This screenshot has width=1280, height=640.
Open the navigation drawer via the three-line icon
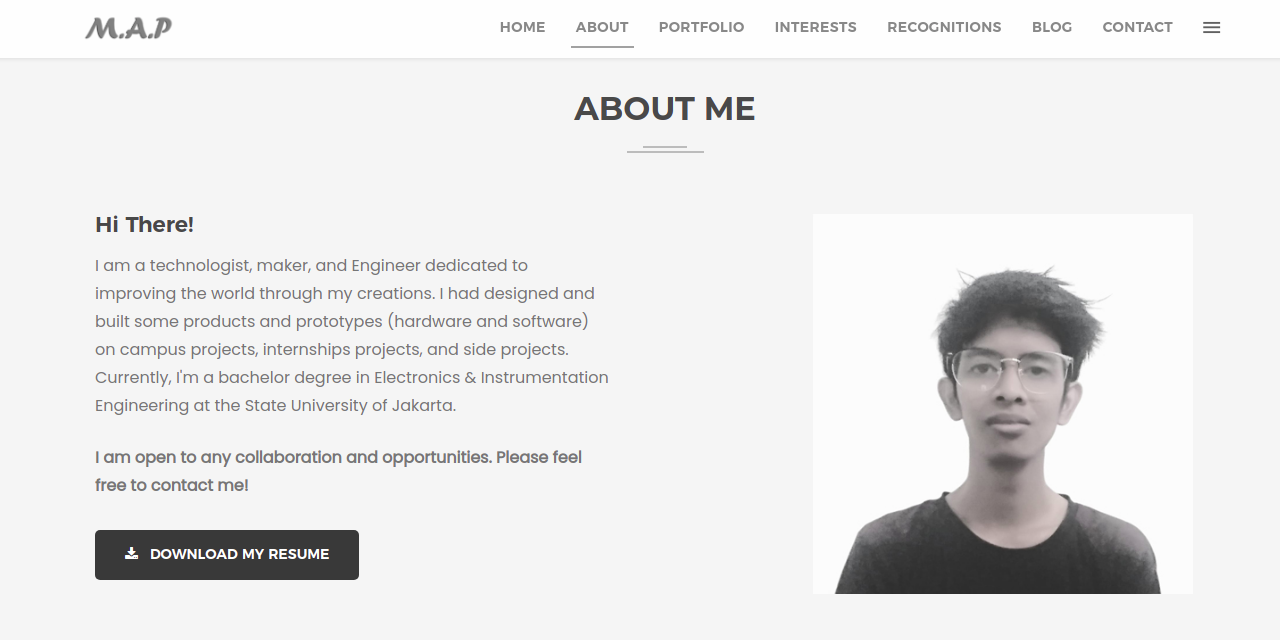(x=1211, y=27)
